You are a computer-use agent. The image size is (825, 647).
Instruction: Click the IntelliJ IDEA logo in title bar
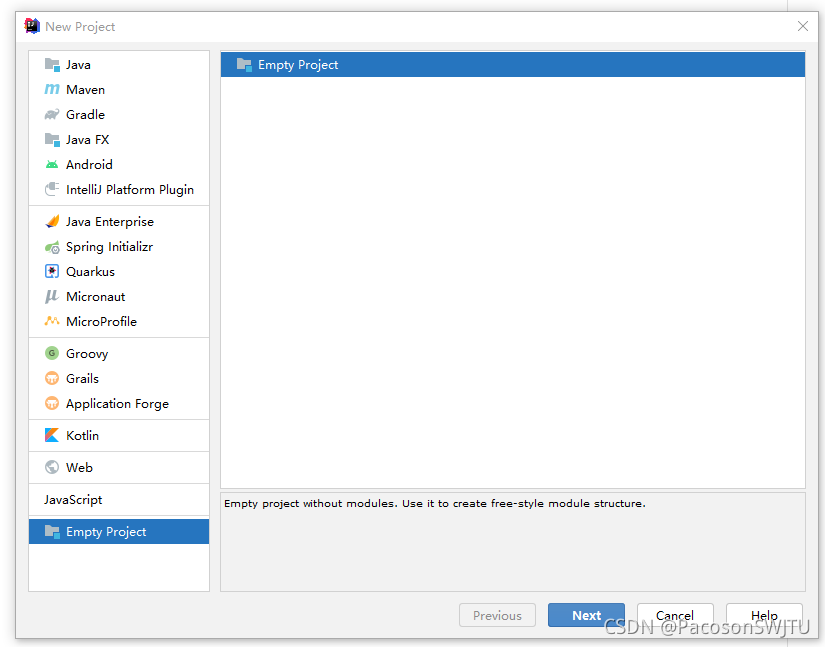coord(32,26)
